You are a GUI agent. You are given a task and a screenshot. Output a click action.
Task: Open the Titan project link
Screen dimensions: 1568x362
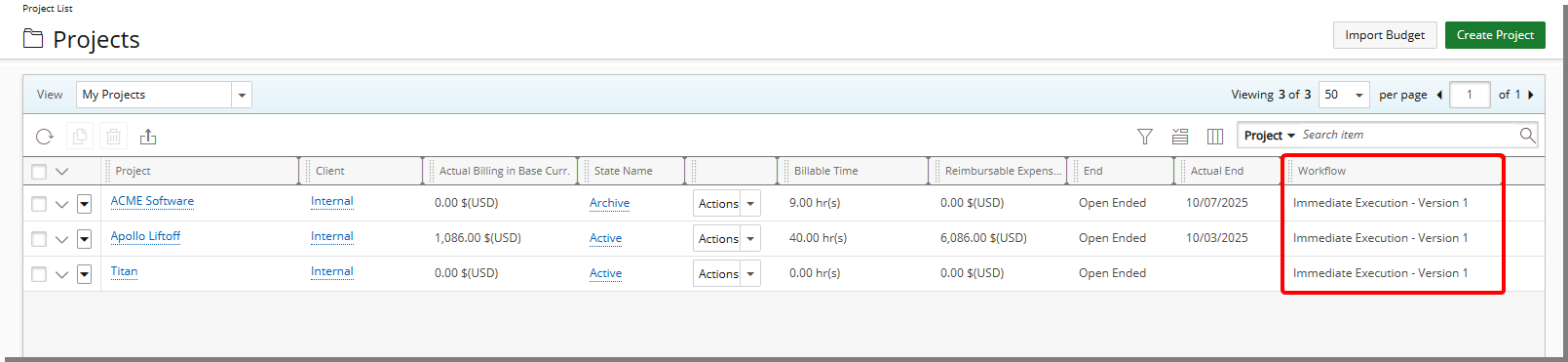pos(124,271)
